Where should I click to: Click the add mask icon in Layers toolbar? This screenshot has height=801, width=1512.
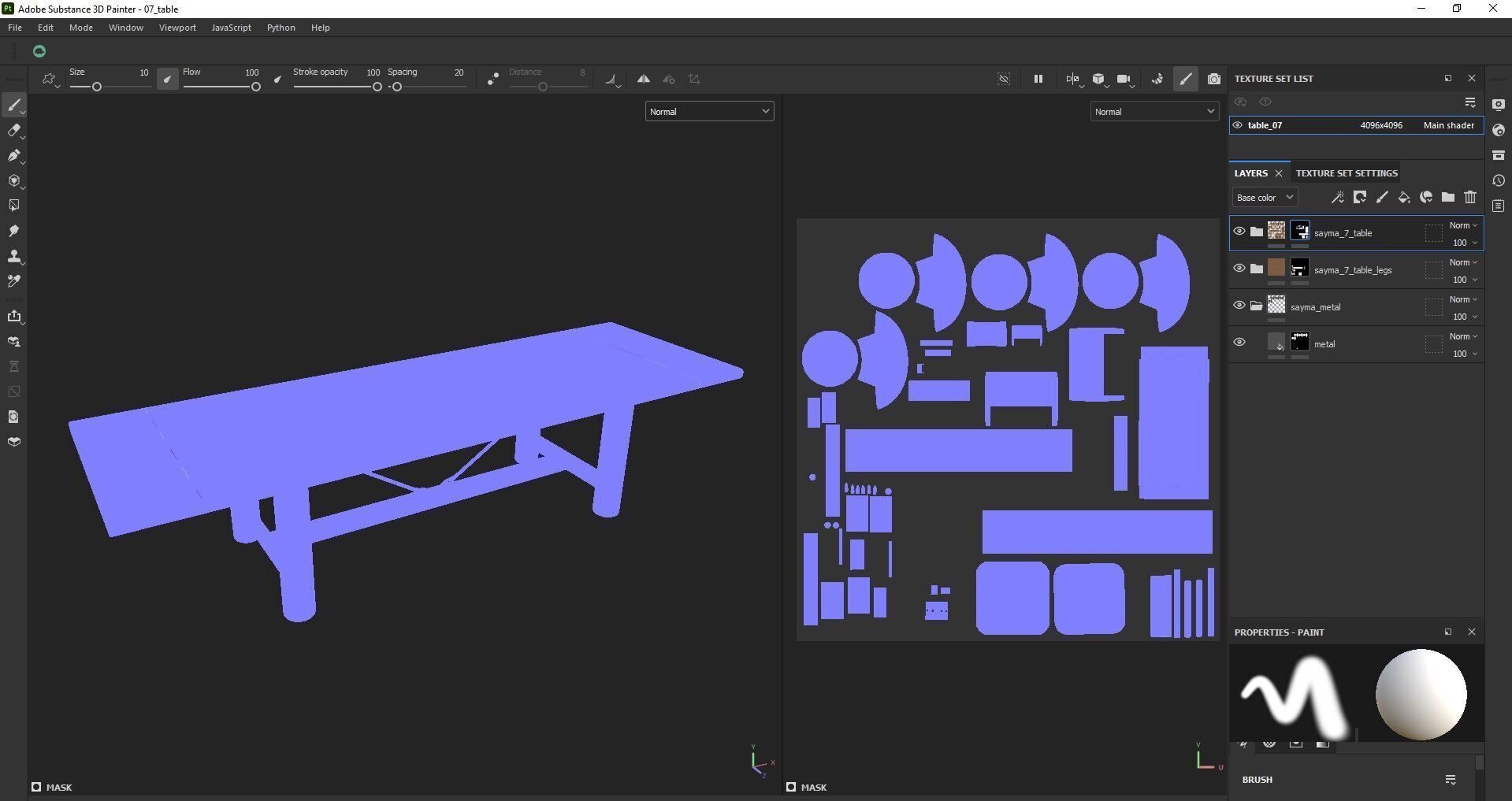[1360, 198]
